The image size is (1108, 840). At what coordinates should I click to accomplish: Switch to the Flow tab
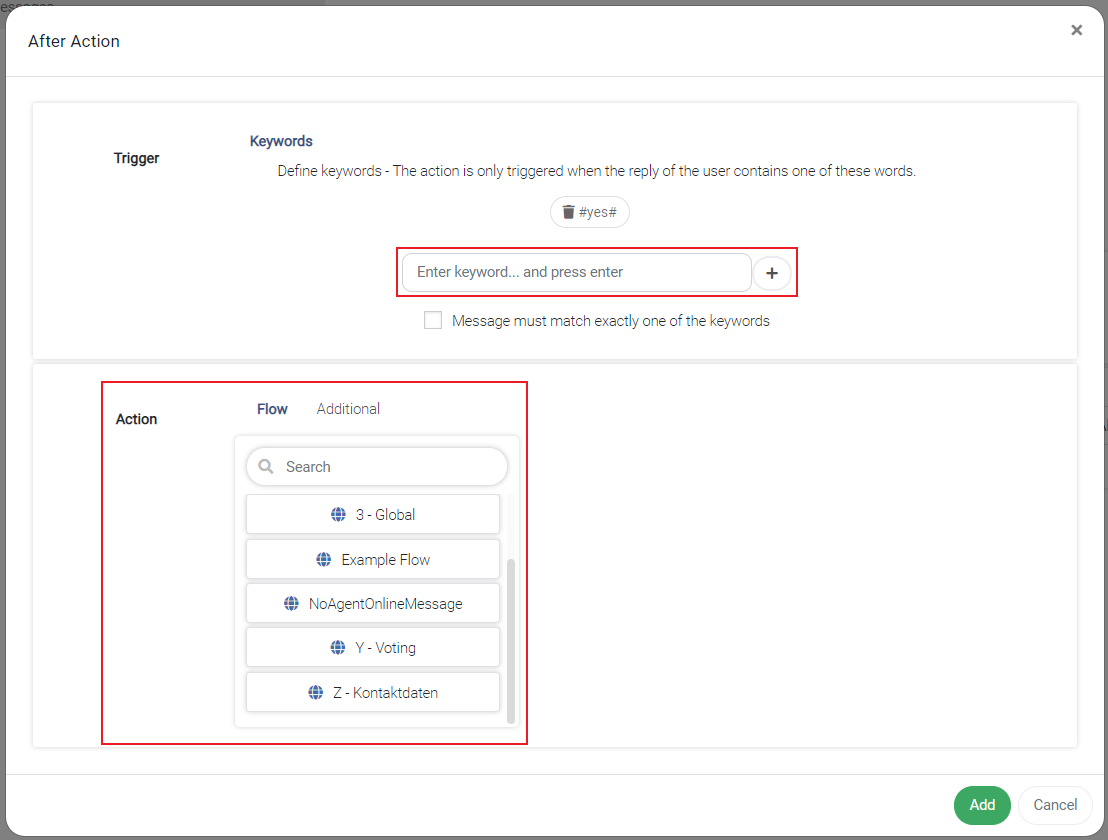click(272, 409)
